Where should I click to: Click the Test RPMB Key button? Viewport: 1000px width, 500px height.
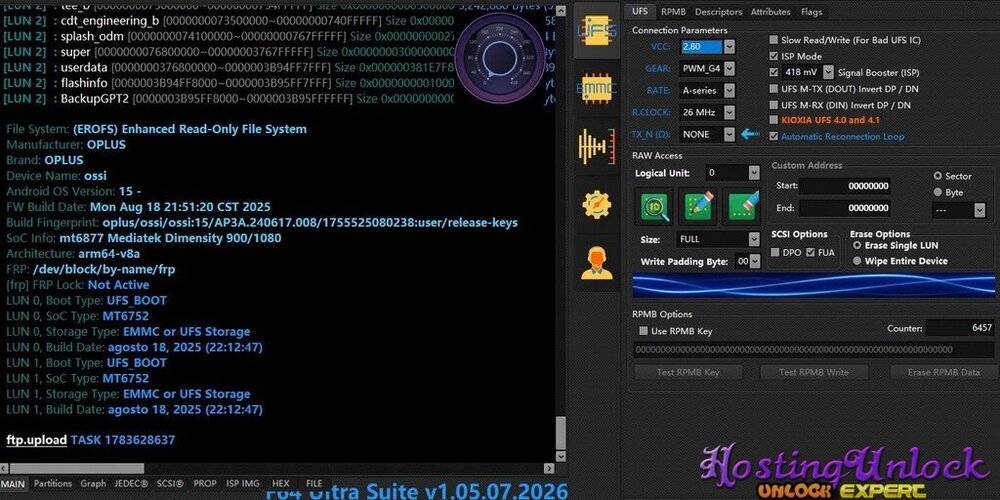pos(688,372)
